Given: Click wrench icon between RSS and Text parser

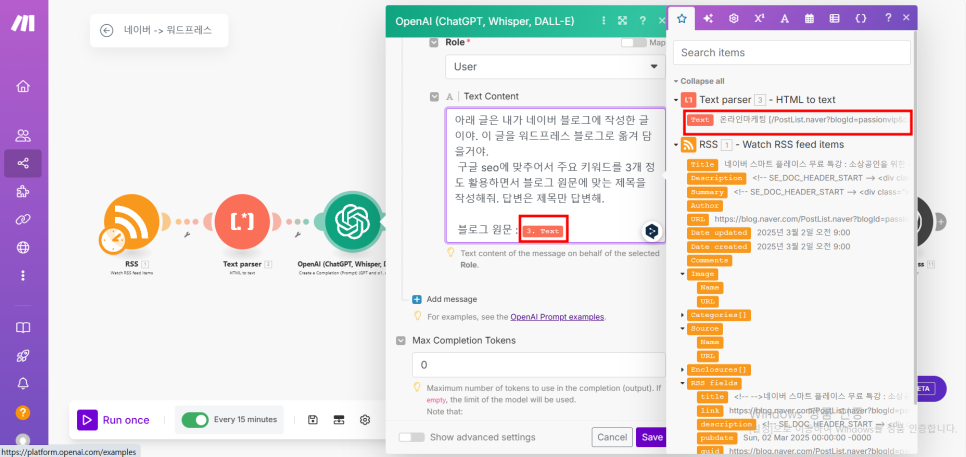Looking at the screenshot, I should point(186,235).
